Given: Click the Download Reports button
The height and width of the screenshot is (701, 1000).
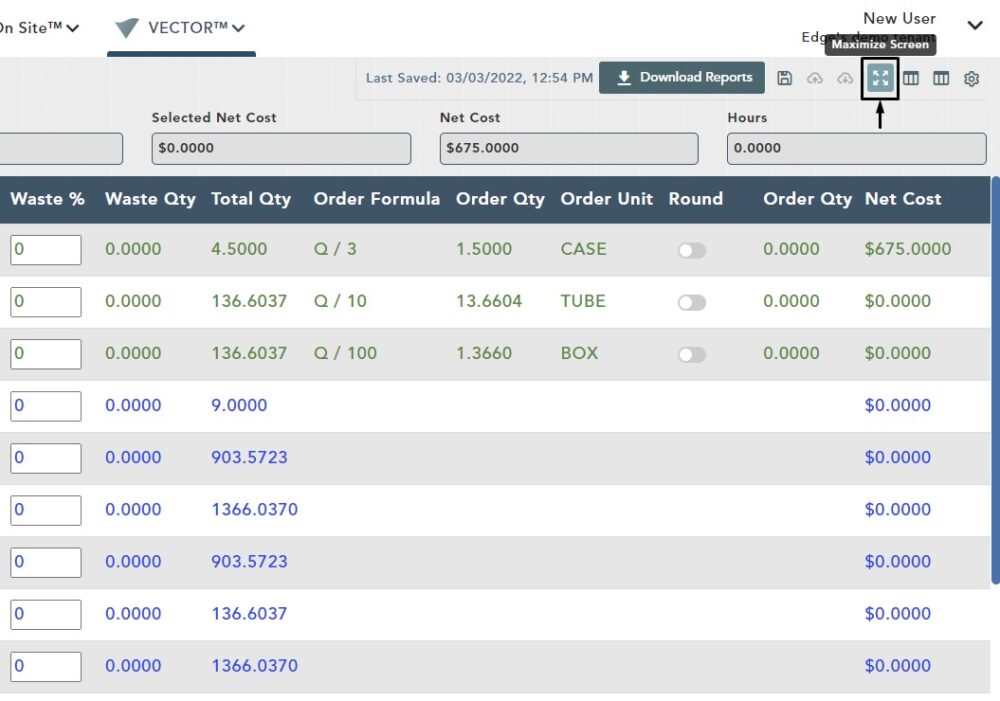Looking at the screenshot, I should coord(682,78).
